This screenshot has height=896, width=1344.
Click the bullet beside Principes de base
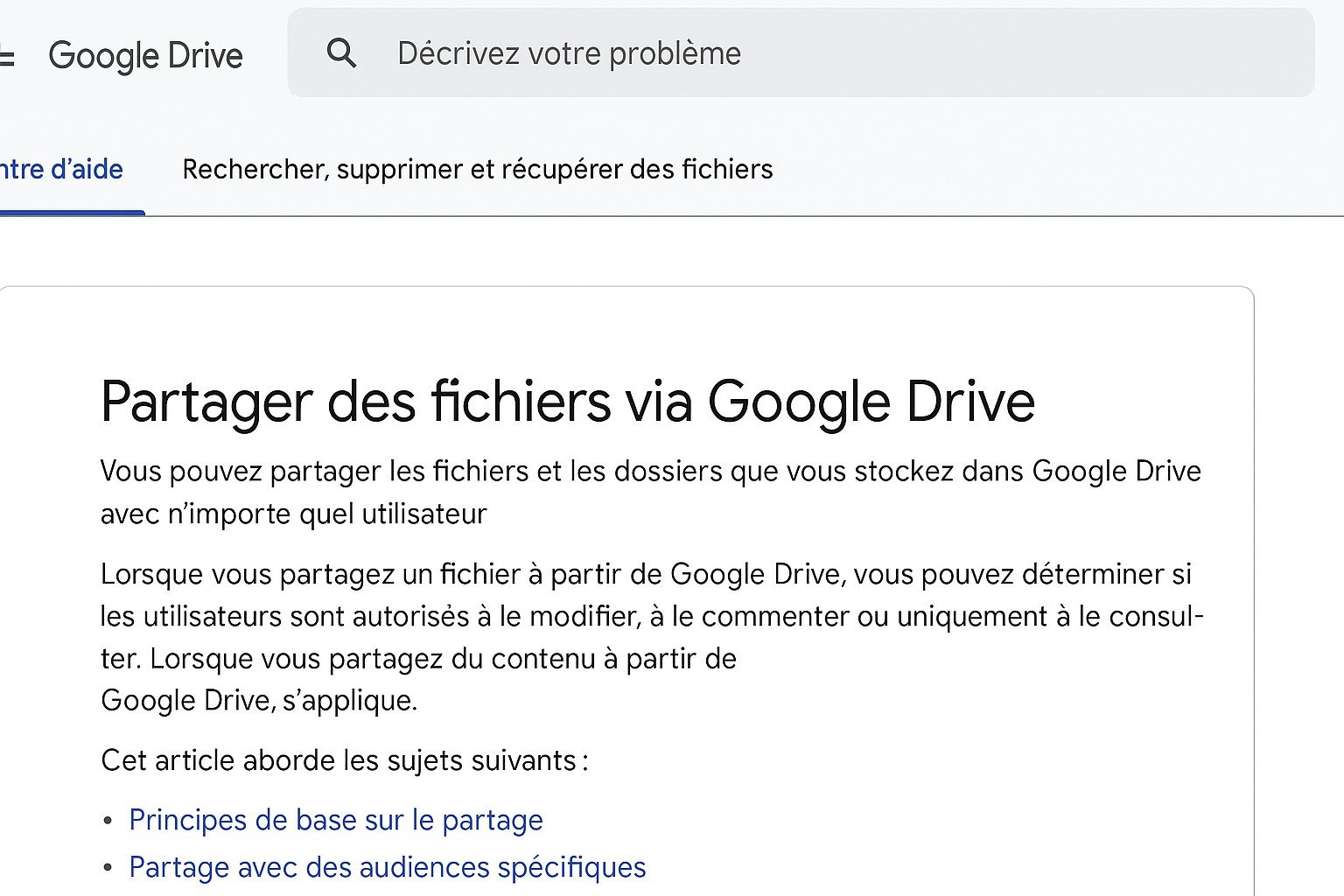108,821
